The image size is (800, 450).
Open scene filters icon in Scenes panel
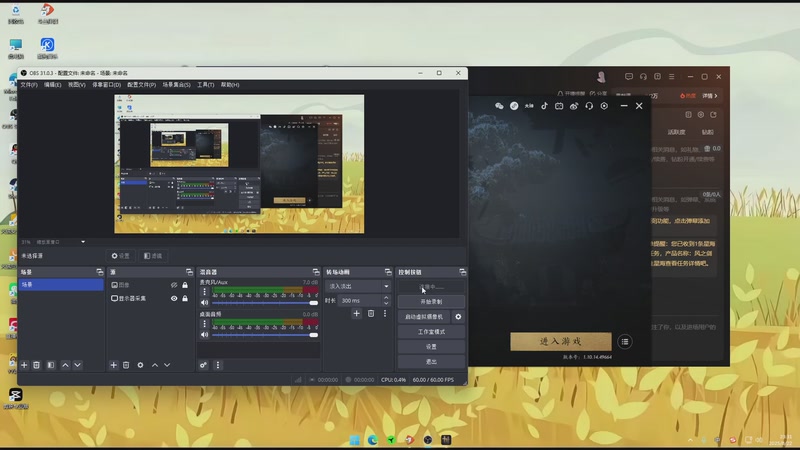51,365
